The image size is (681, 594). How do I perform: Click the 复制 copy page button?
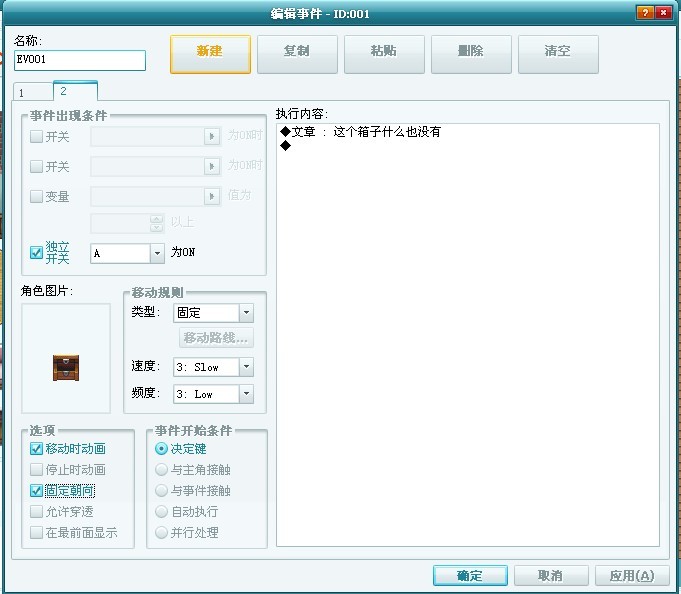click(x=297, y=54)
